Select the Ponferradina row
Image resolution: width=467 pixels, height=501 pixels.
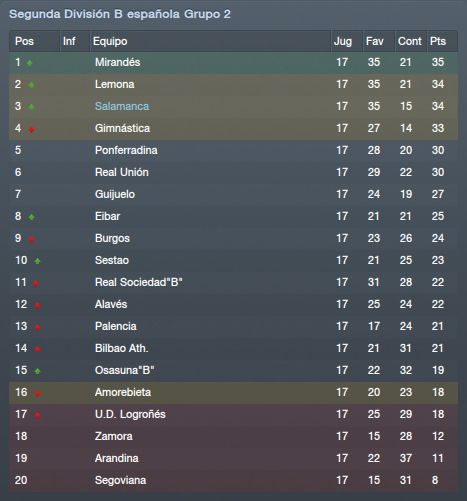233,150
